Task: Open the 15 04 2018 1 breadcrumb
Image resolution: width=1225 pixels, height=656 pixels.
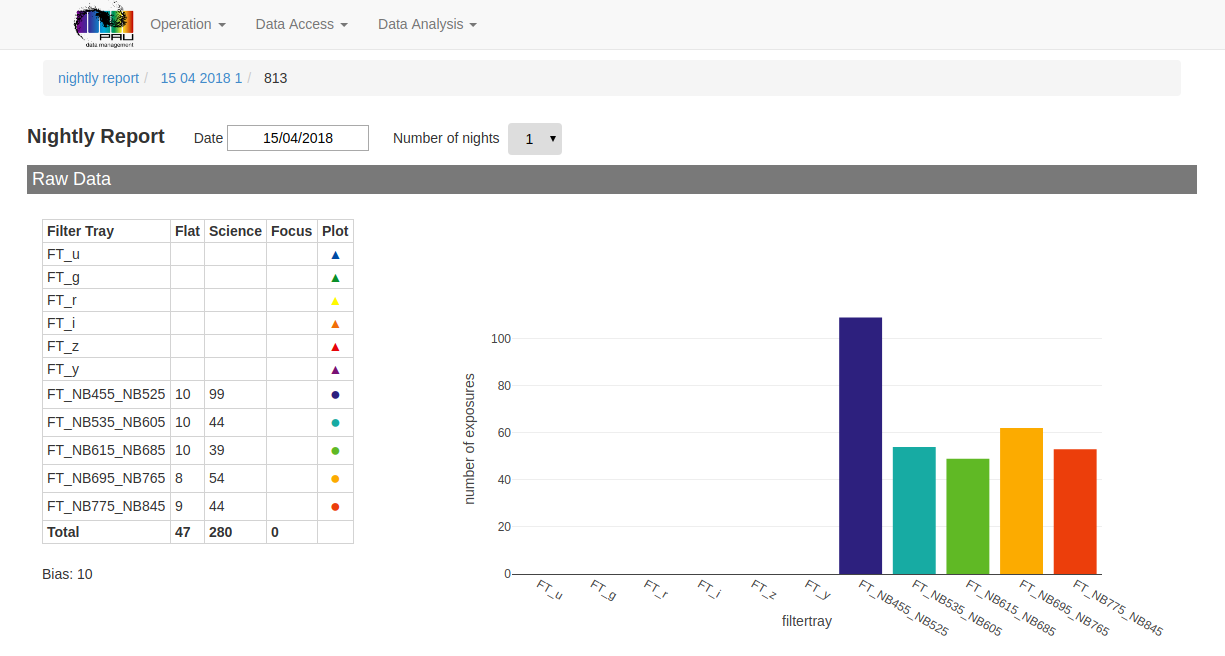Action: tap(201, 78)
